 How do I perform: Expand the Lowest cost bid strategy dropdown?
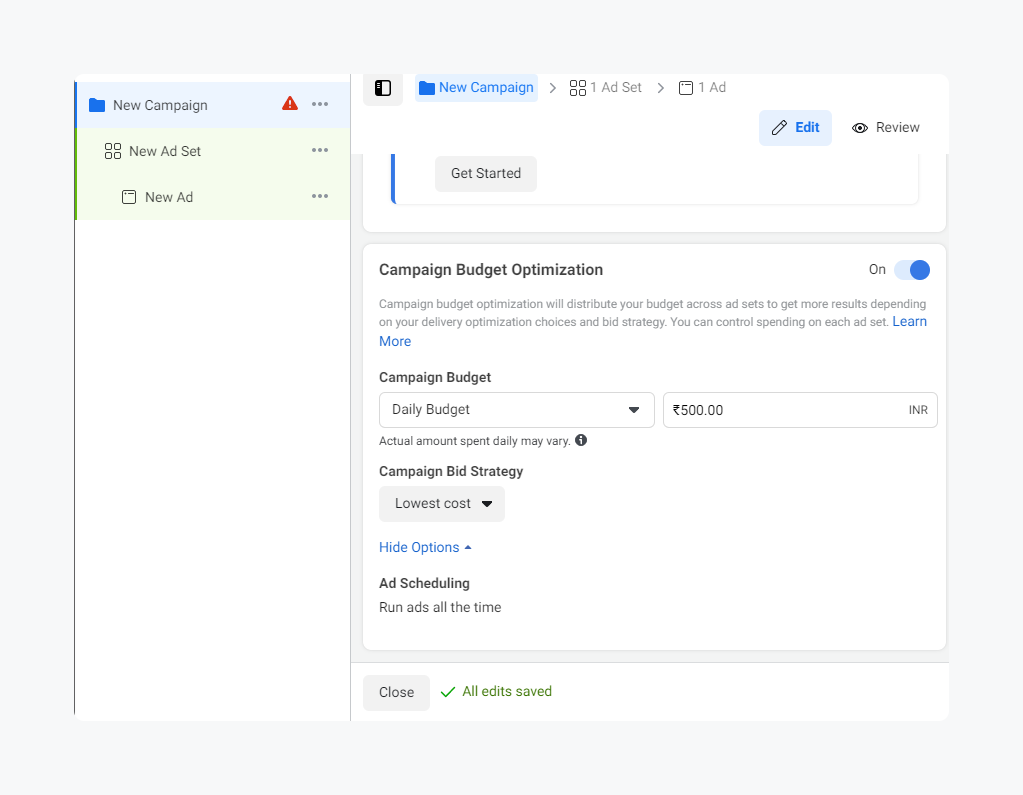[442, 504]
